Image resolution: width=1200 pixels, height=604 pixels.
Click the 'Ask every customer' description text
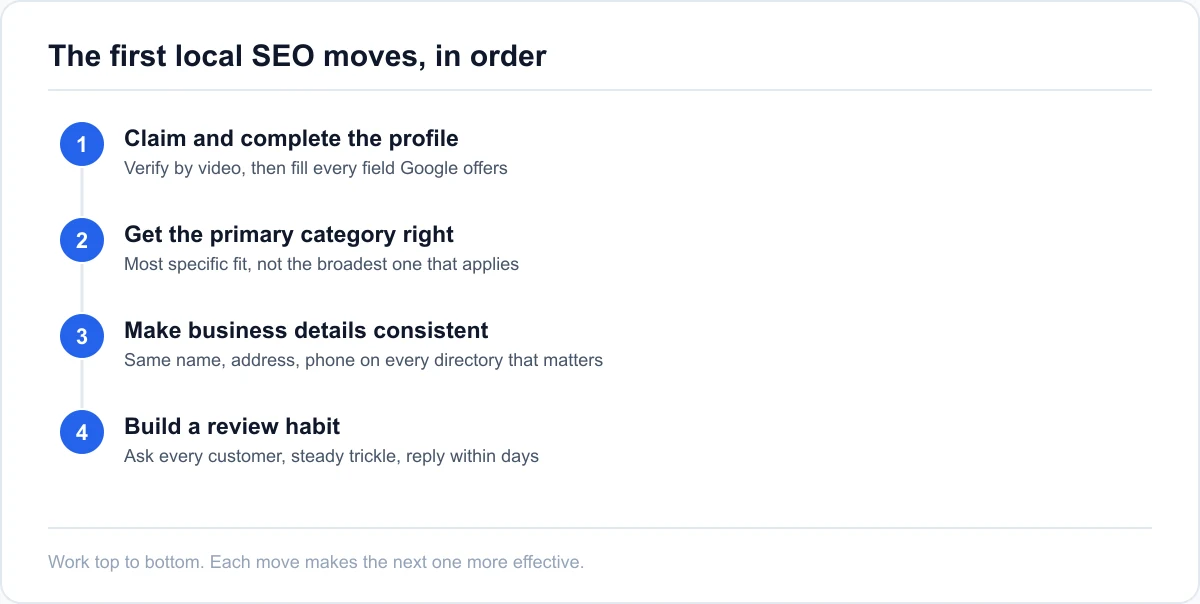331,456
